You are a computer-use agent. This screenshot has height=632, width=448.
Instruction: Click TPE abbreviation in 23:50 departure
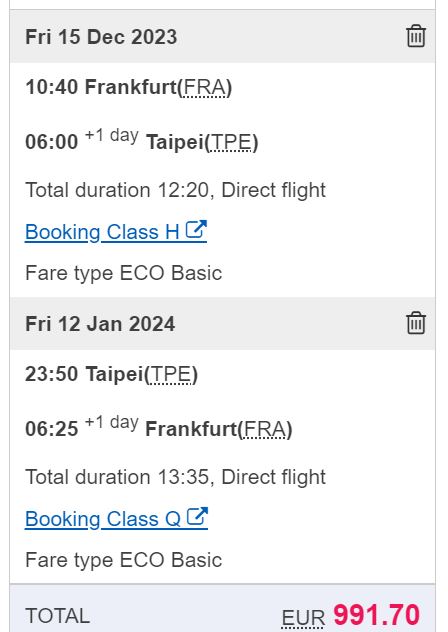[x=170, y=374]
